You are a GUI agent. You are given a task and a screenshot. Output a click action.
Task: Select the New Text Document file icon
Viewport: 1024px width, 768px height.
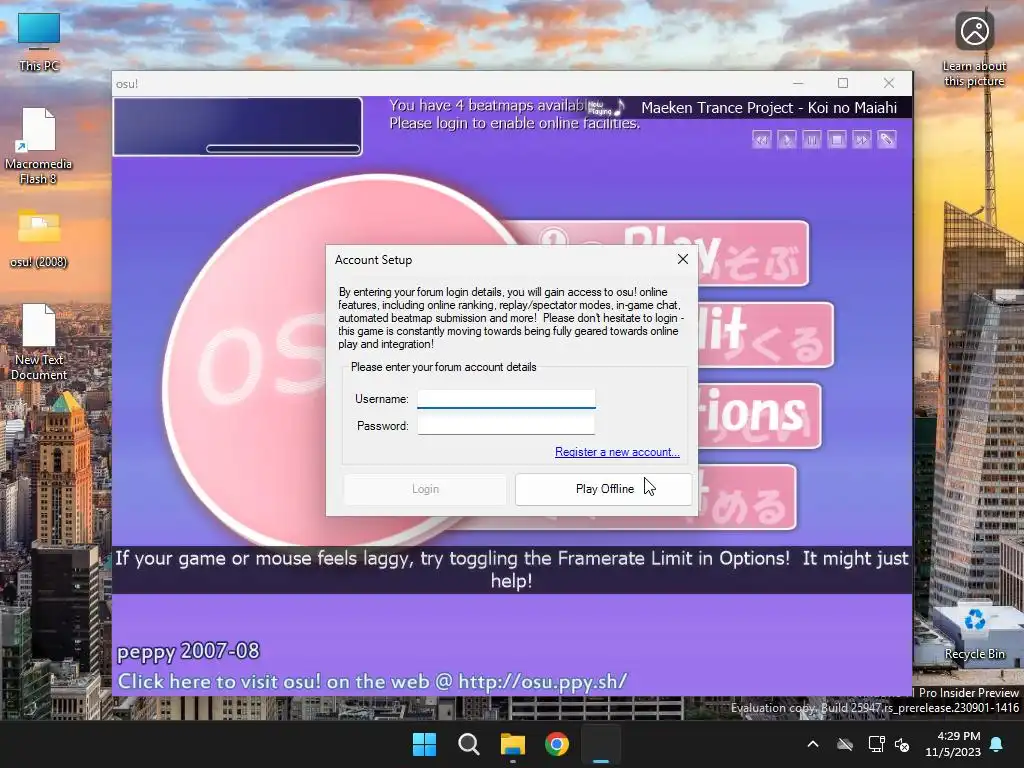pyautogui.click(x=39, y=342)
